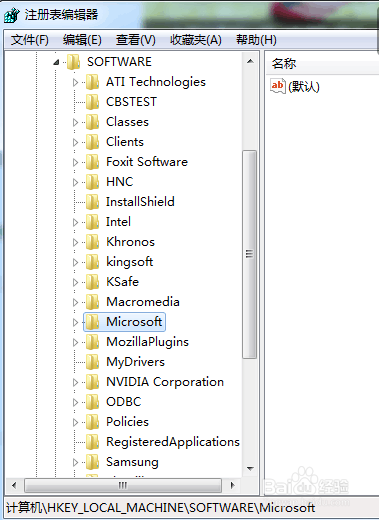The height and width of the screenshot is (520, 379).
Task: Click the RegisteredApplications folder icon
Action: click(92, 442)
